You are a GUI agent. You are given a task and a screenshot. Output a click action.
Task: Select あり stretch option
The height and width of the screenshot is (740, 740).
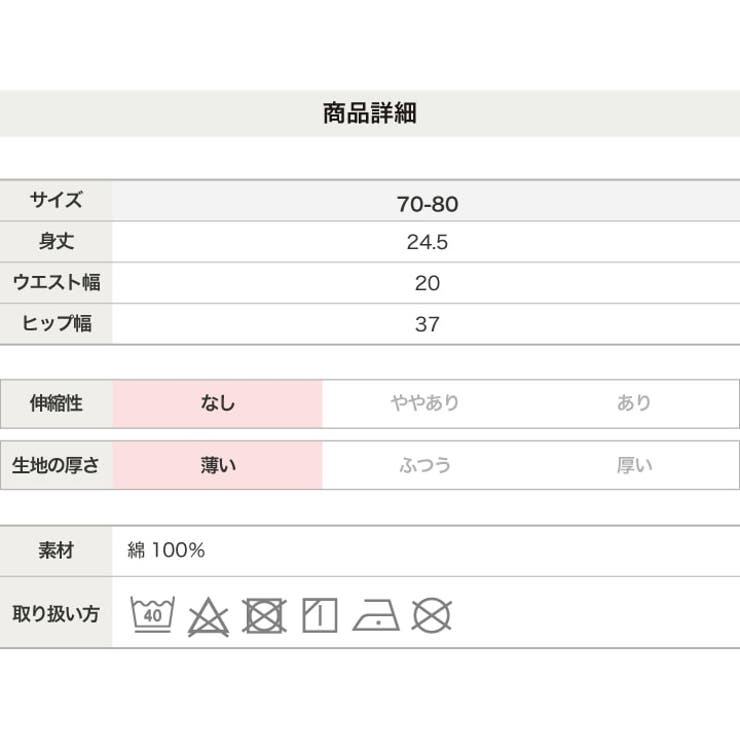tap(634, 404)
